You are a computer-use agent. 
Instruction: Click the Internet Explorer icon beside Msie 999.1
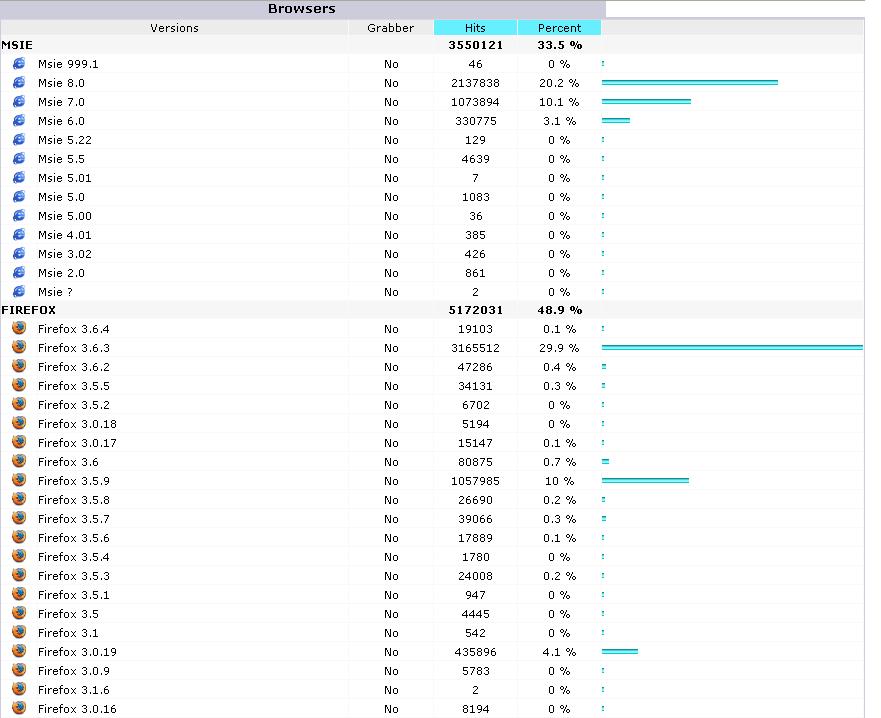point(19,63)
